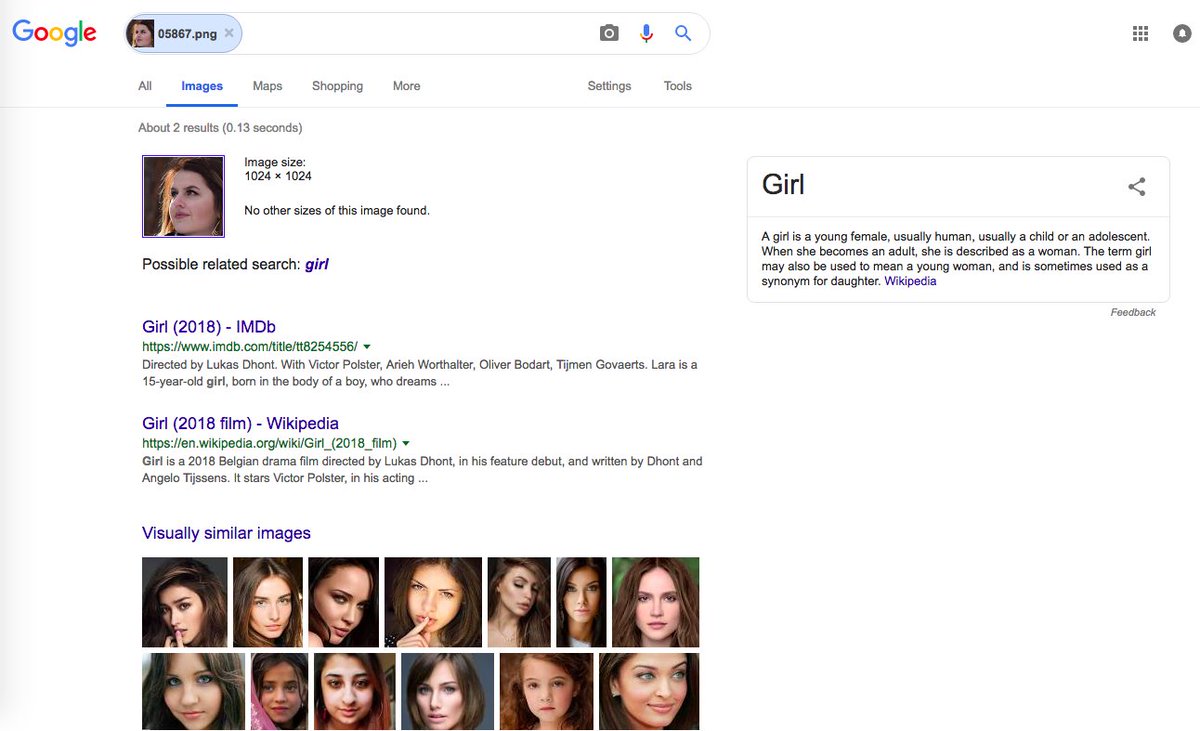Open bottom-row image of young child
Viewport: 1200px width, 731px height.
coord(546,692)
